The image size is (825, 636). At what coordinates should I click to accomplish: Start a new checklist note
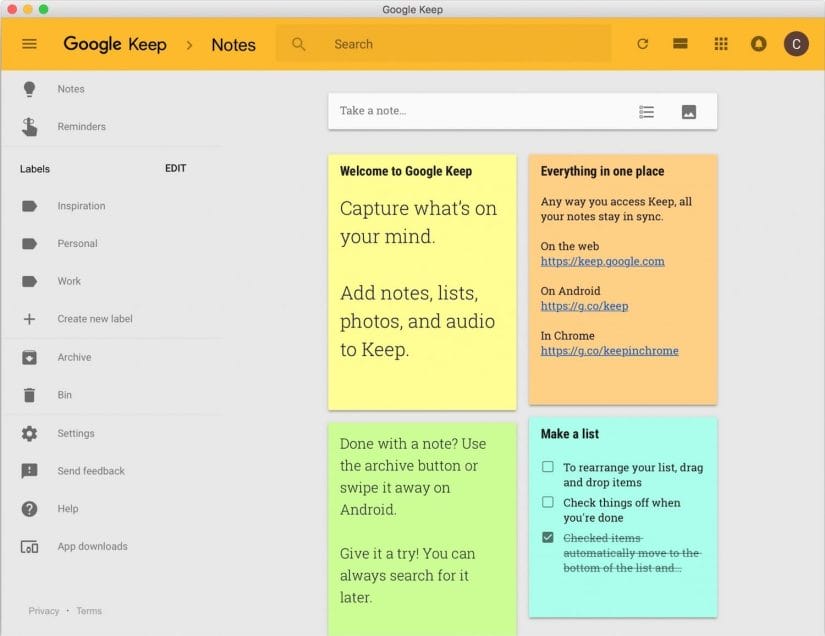pyautogui.click(x=646, y=111)
